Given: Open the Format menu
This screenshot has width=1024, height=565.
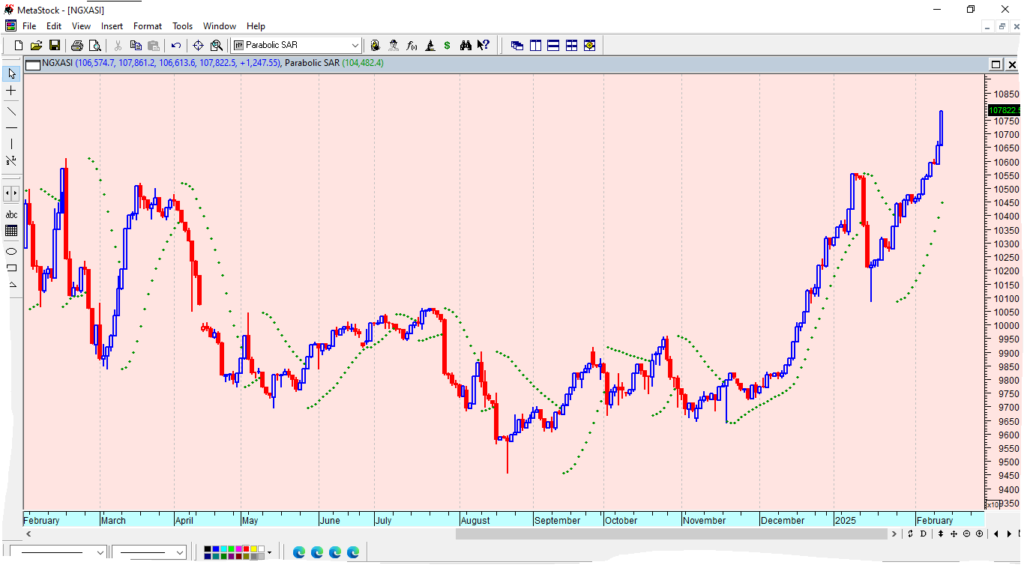Looking at the screenshot, I should tap(147, 26).
